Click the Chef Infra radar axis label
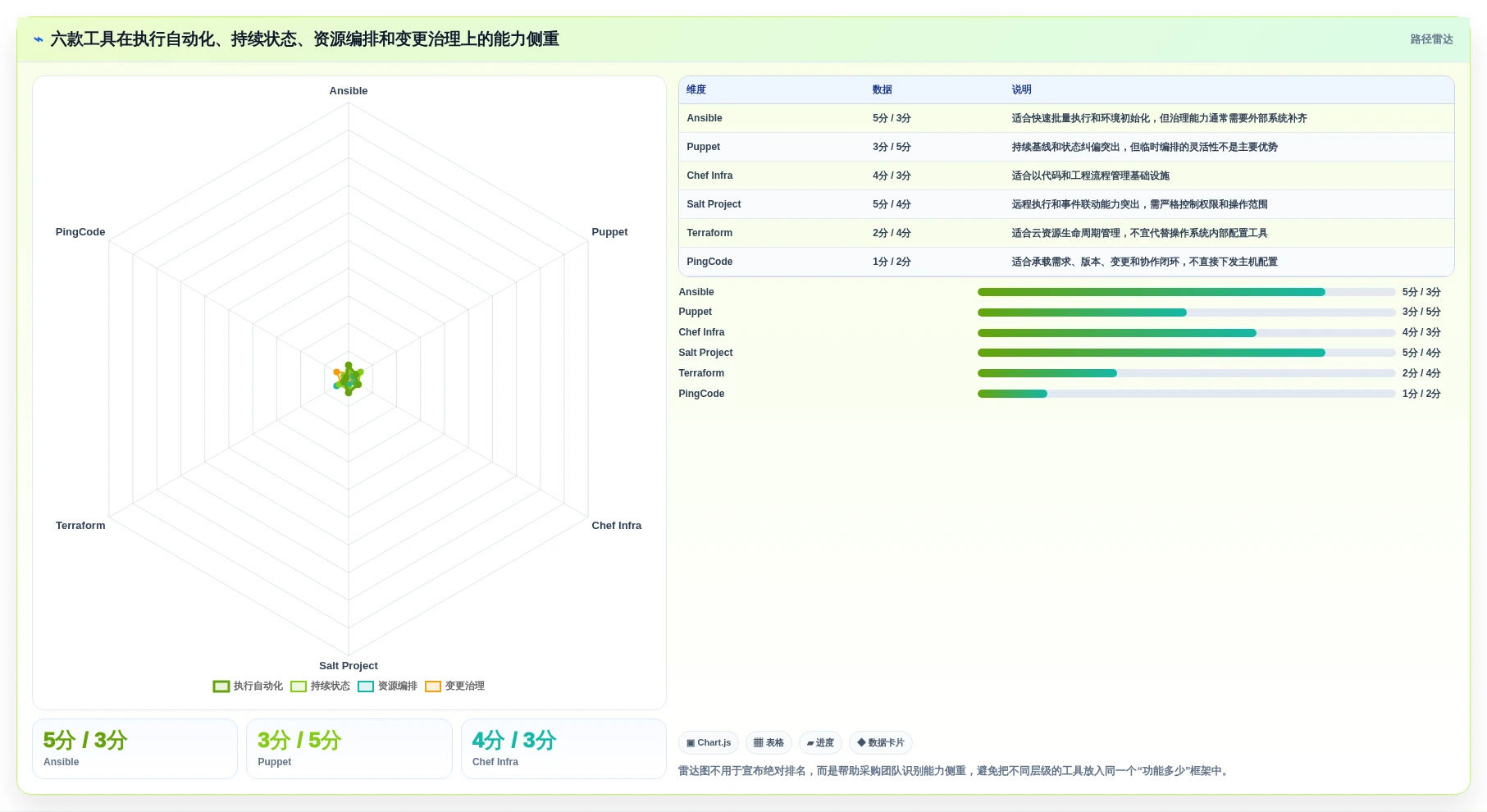 [617, 526]
